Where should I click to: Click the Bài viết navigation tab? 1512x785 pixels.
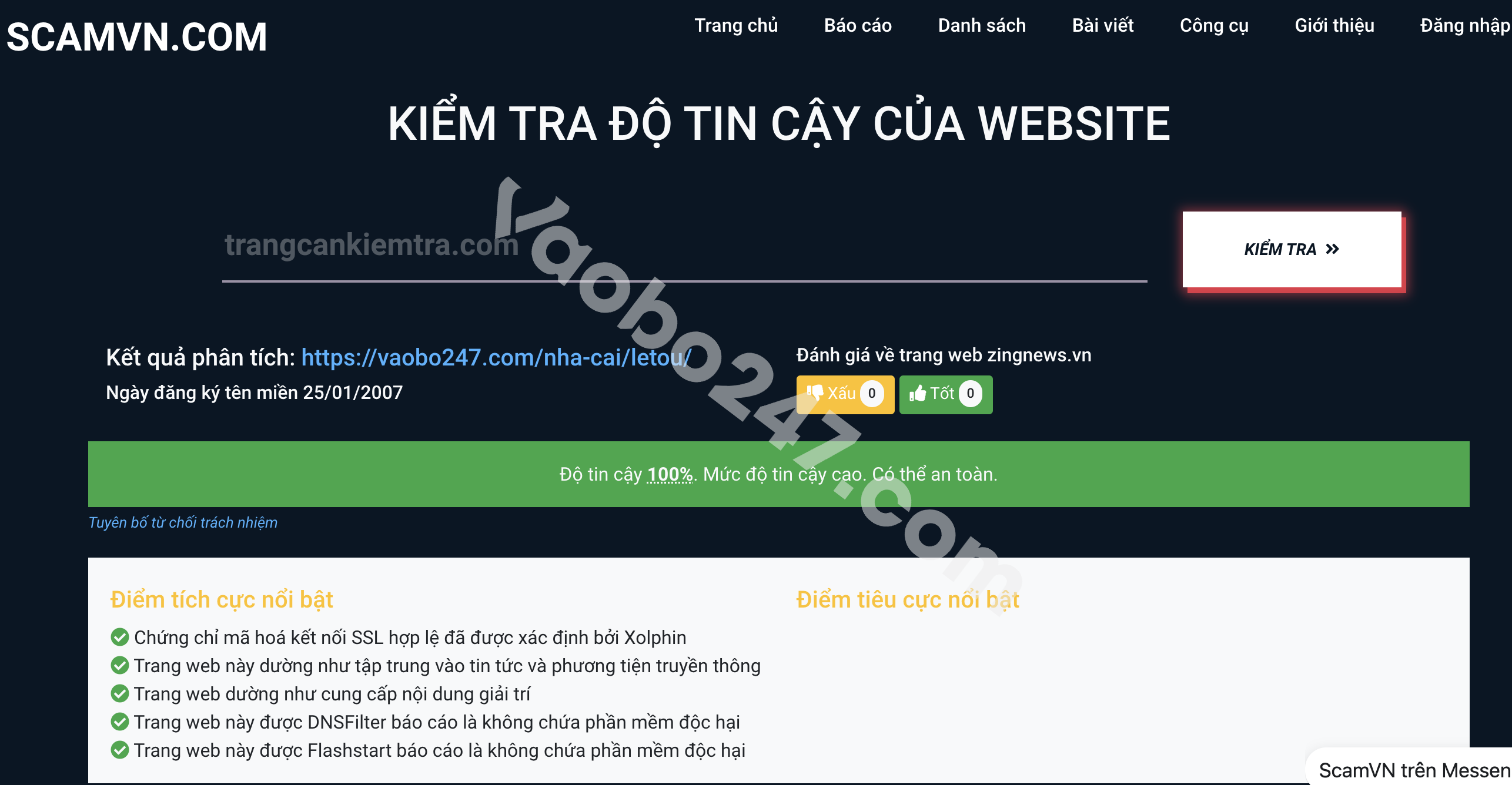1102,26
